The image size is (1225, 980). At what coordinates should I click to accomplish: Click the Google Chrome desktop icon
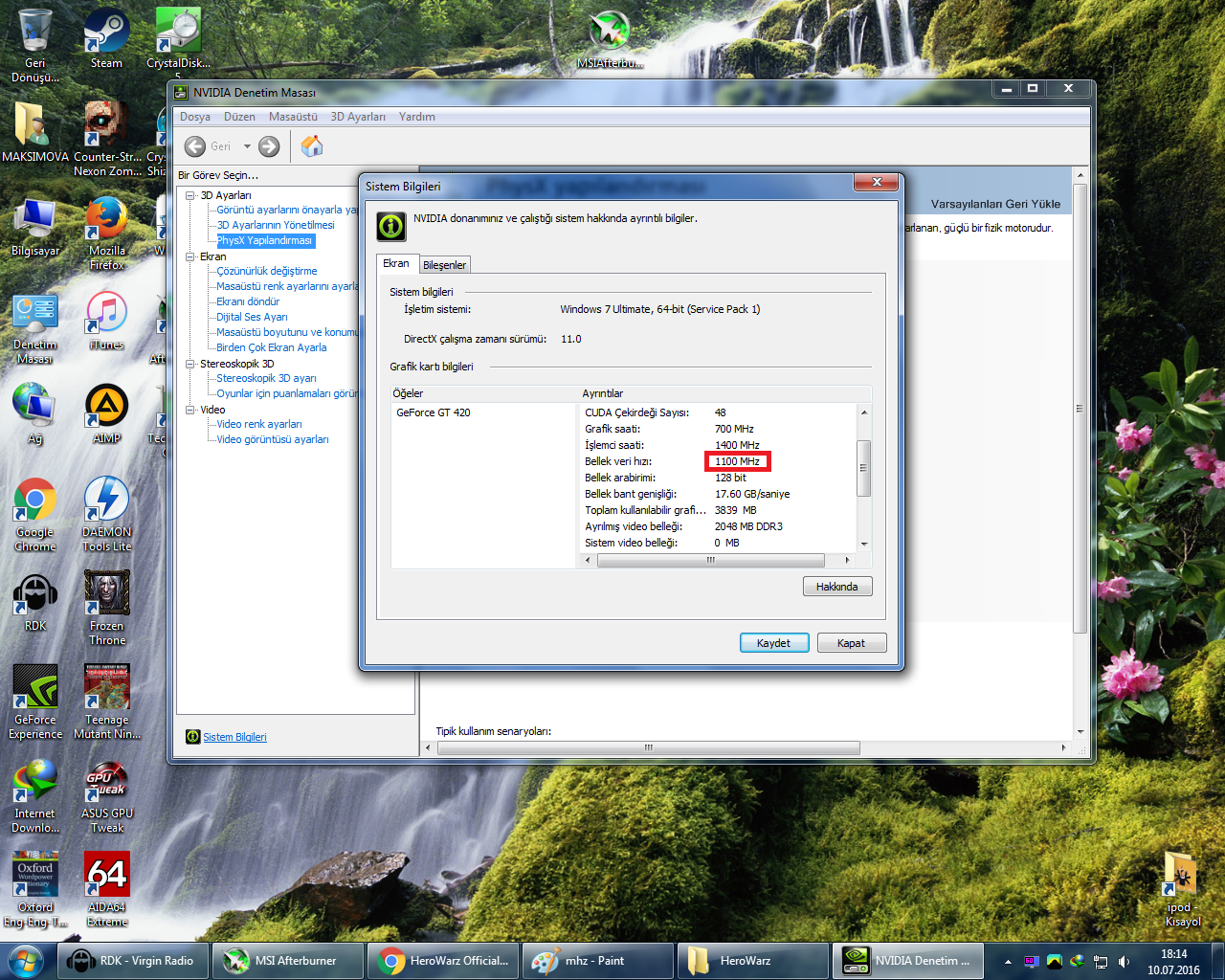coord(35,515)
